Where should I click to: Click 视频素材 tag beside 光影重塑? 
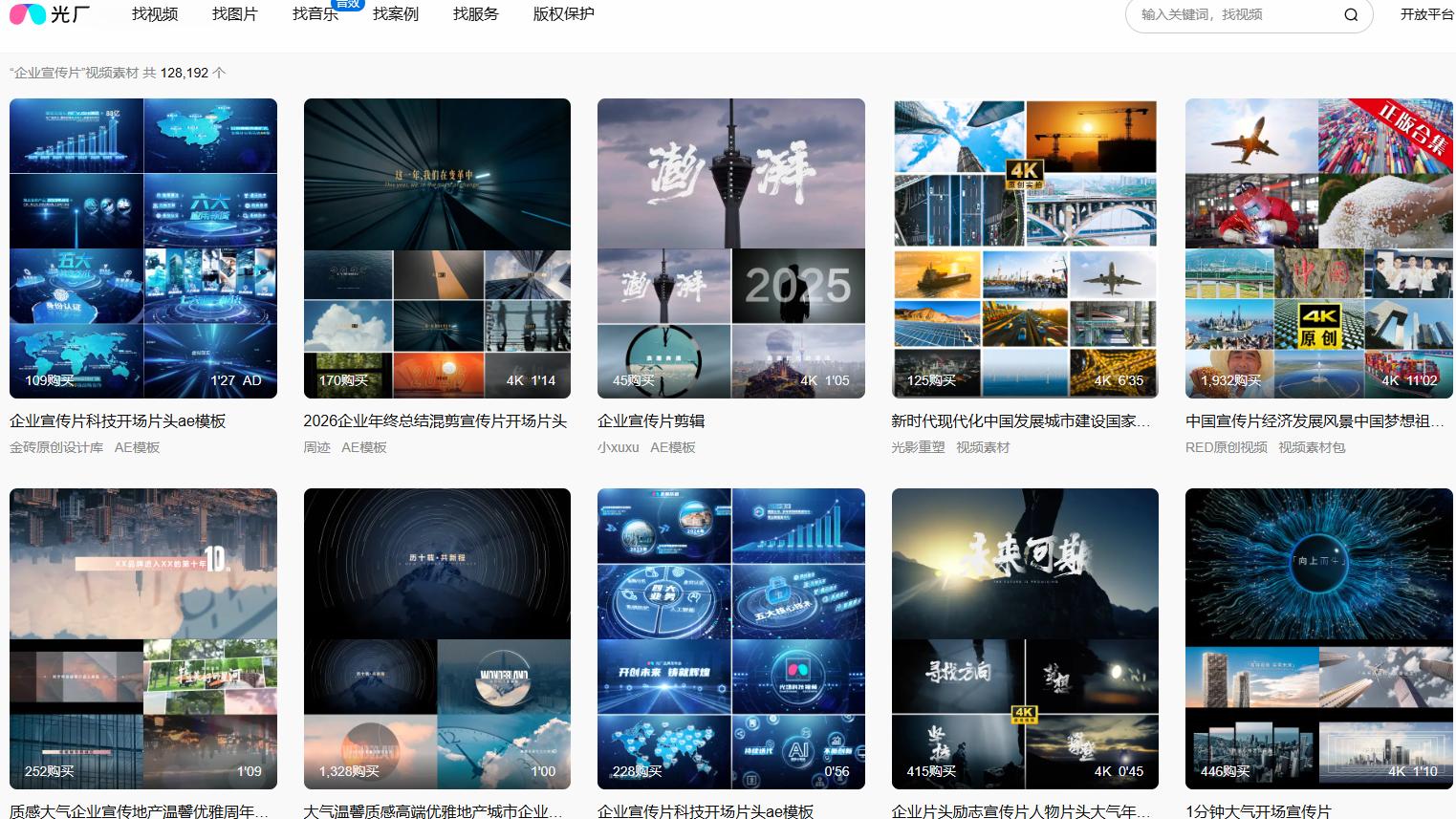click(983, 447)
